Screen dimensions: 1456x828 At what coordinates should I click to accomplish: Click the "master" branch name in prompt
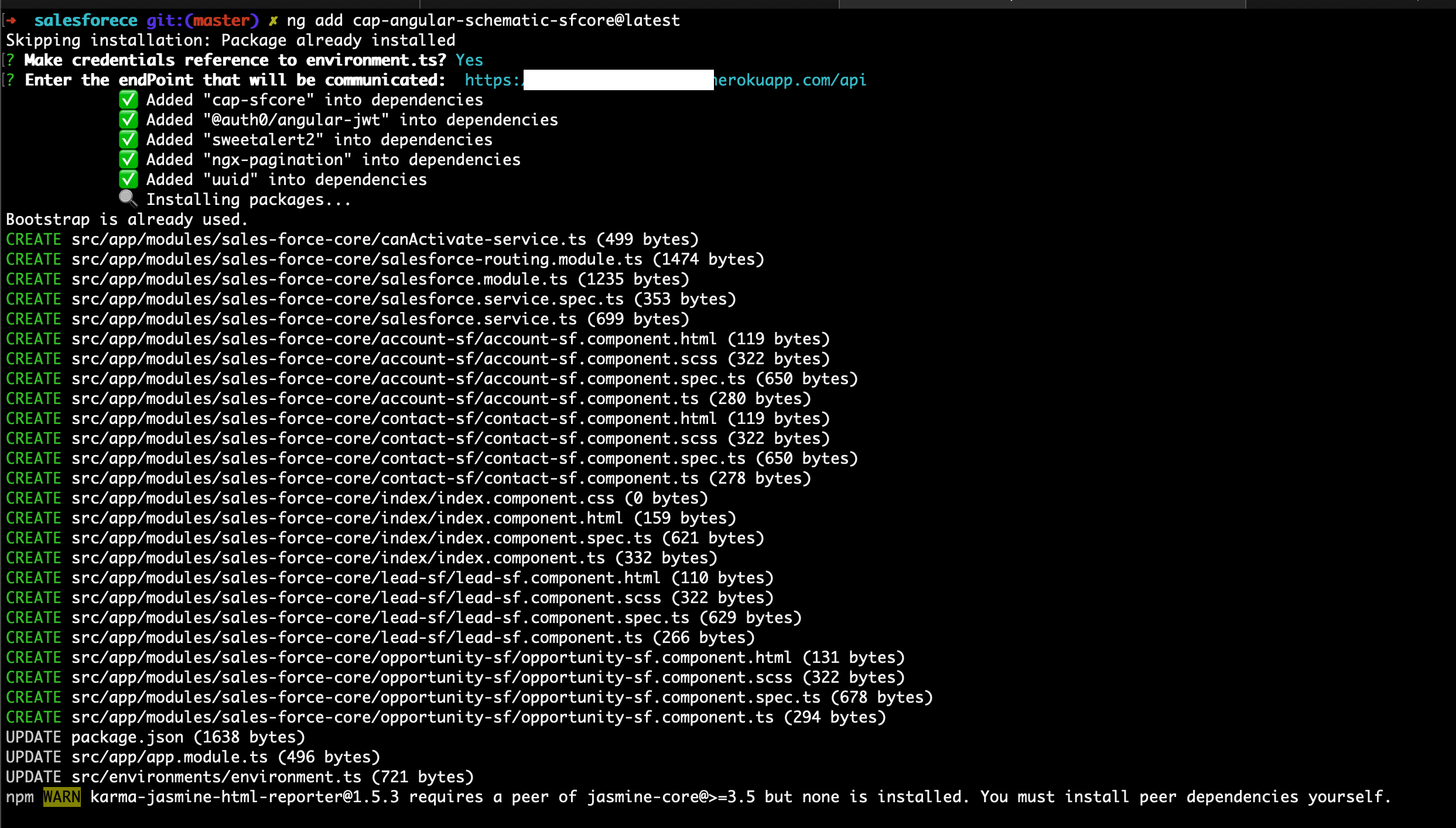tap(221, 20)
